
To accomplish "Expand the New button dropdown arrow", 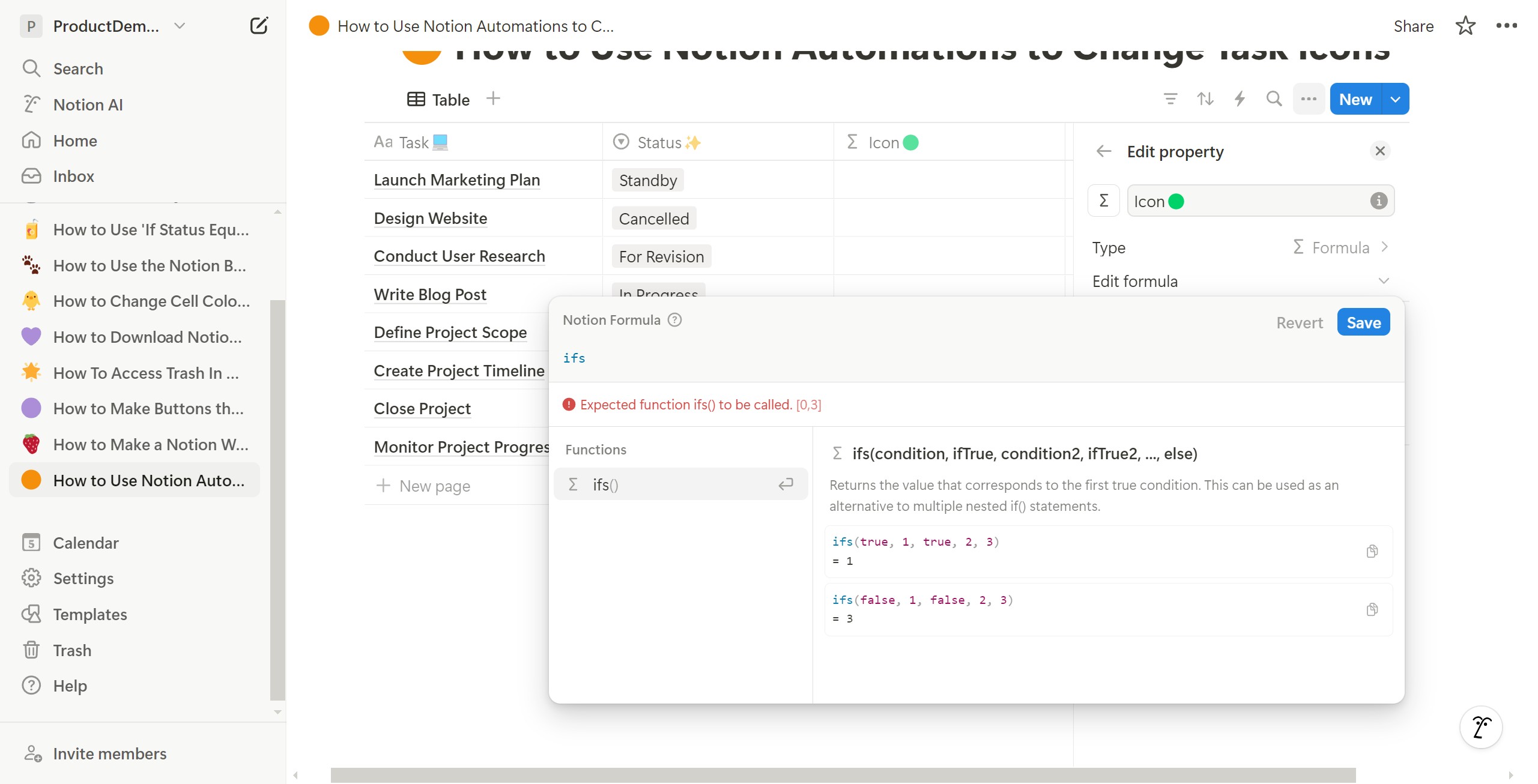I will pos(1396,99).
